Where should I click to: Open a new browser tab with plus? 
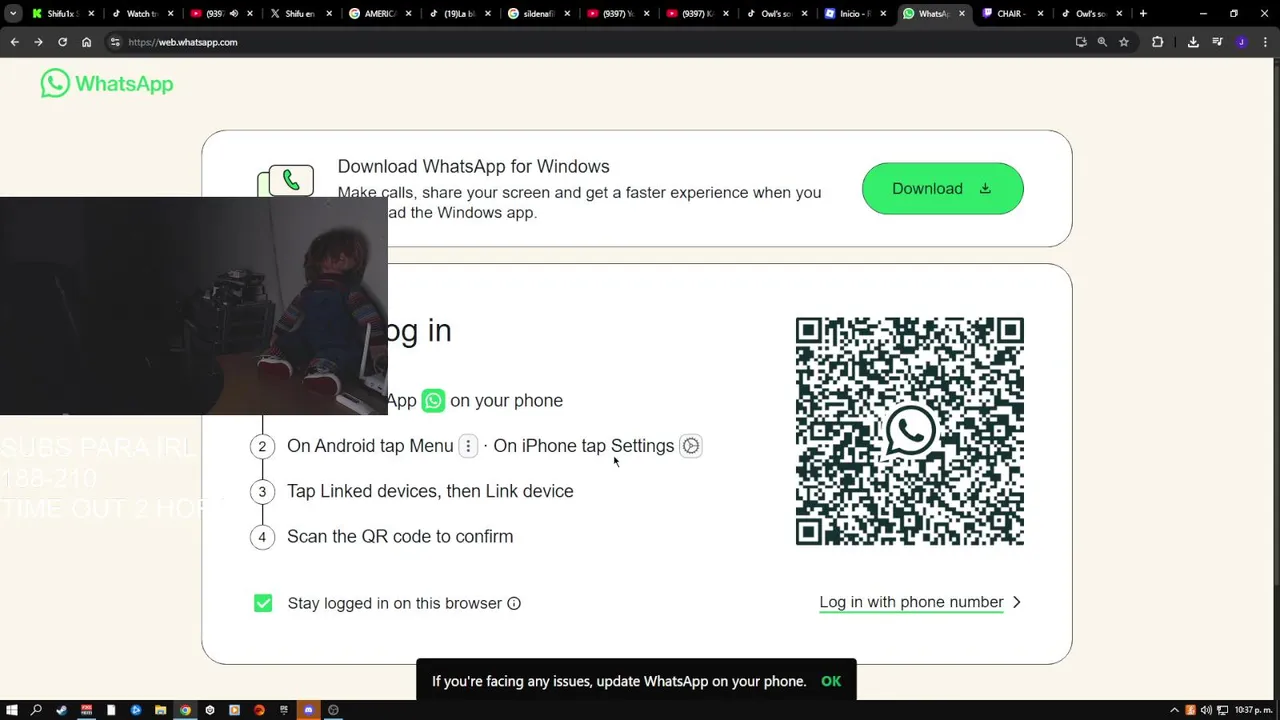pos(1143,14)
